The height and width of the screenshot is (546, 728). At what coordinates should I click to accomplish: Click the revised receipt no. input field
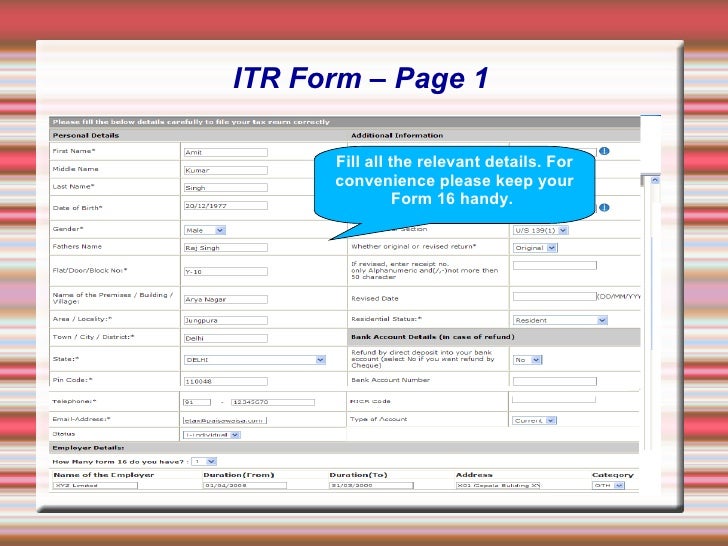point(555,266)
